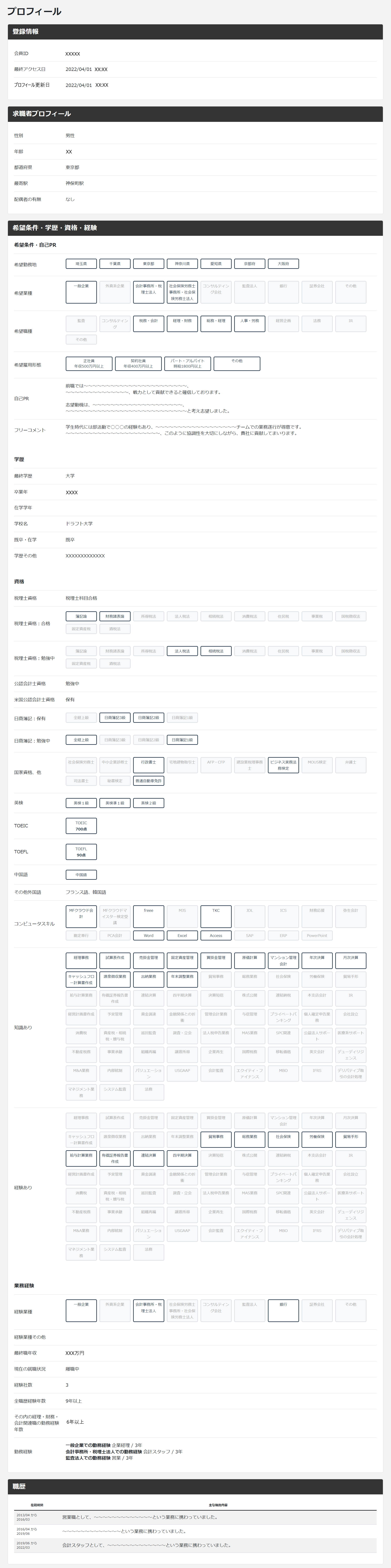
Task: Toggle 全経上級 in 日商簿記：勉強中 row
Action: pos(81,740)
